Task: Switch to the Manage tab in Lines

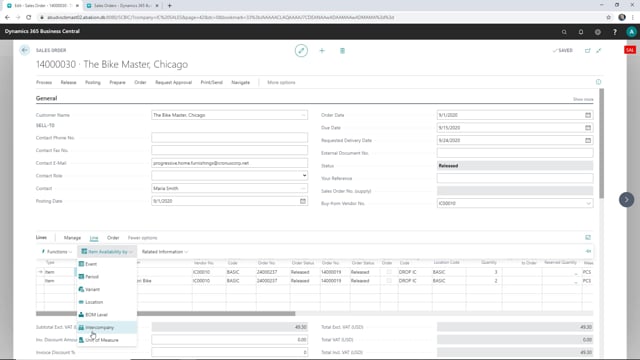Action: 72,238
